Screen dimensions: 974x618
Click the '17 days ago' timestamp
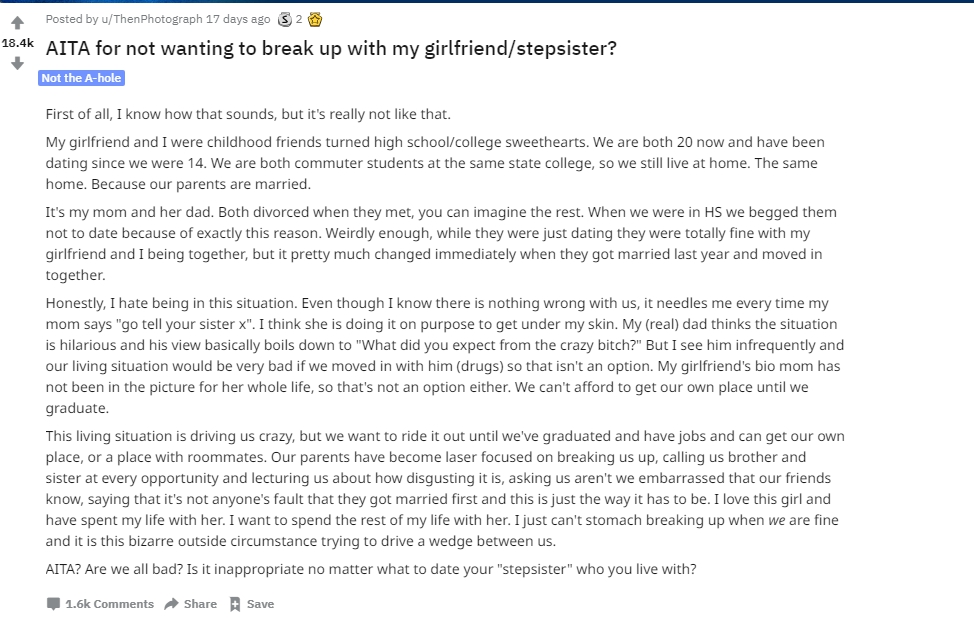238,19
